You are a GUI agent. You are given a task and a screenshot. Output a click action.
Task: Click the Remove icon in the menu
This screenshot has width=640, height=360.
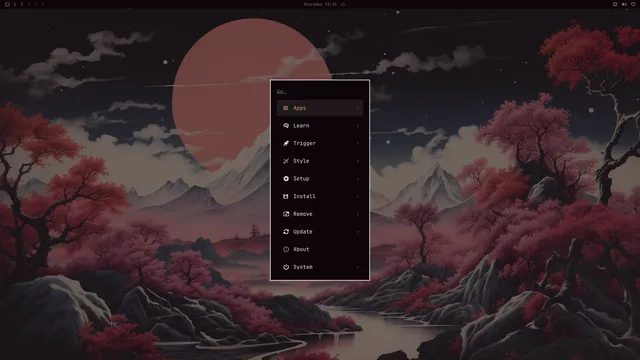(286, 214)
